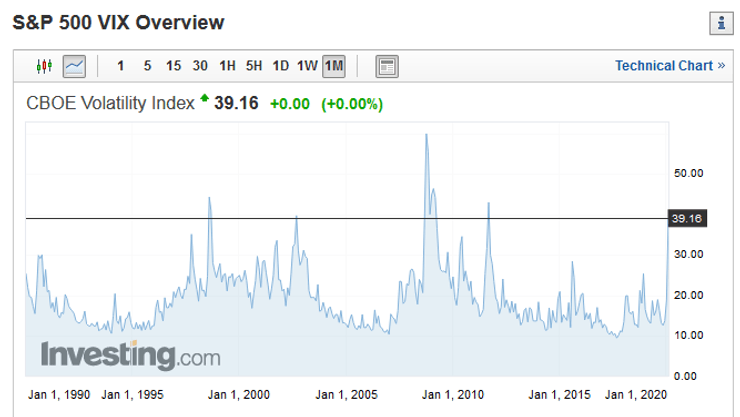Open the chart layout panel icon
This screenshot has height=417, width=740.
[x=386, y=67]
